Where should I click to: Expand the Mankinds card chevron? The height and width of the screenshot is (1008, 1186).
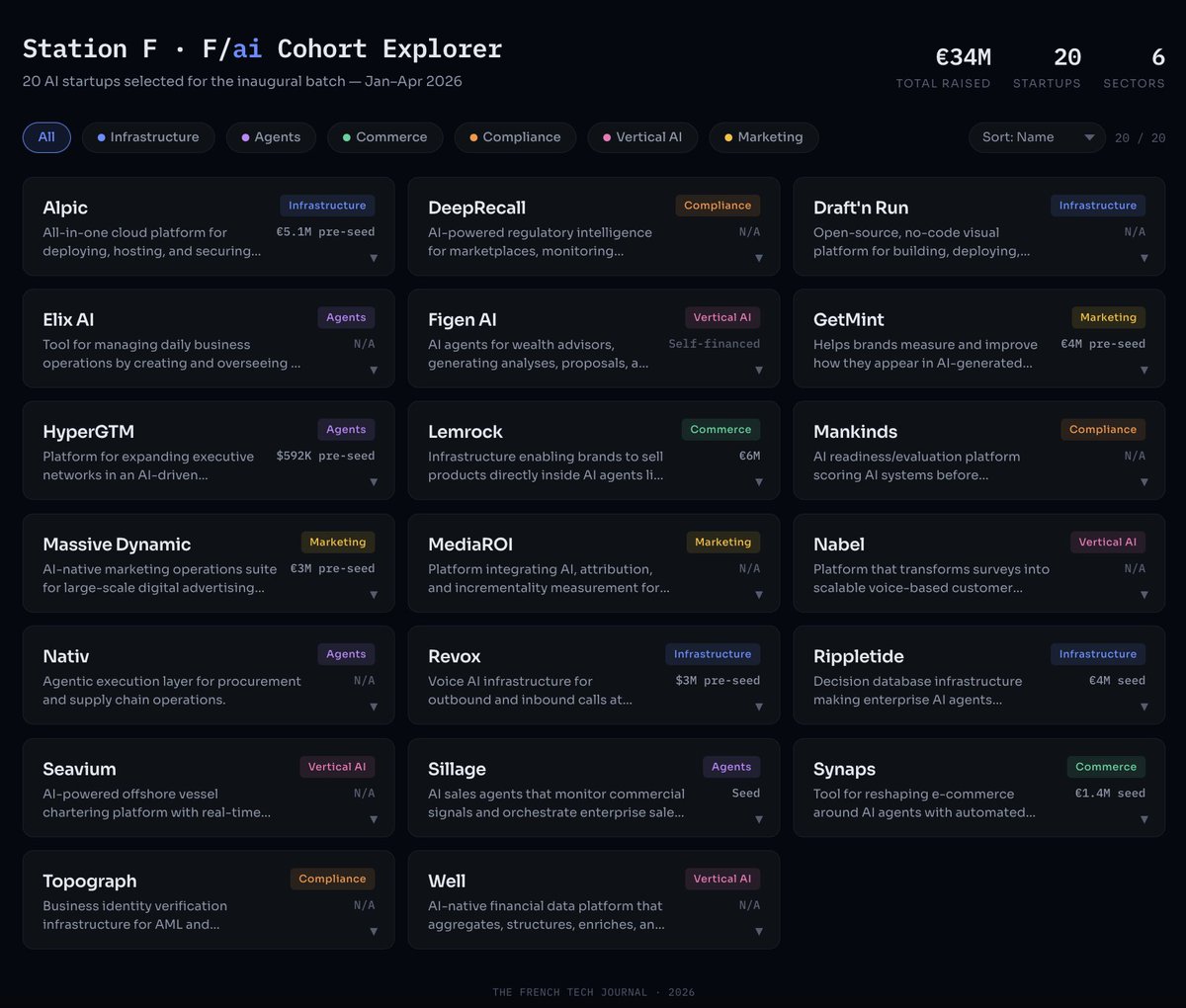(x=1144, y=482)
